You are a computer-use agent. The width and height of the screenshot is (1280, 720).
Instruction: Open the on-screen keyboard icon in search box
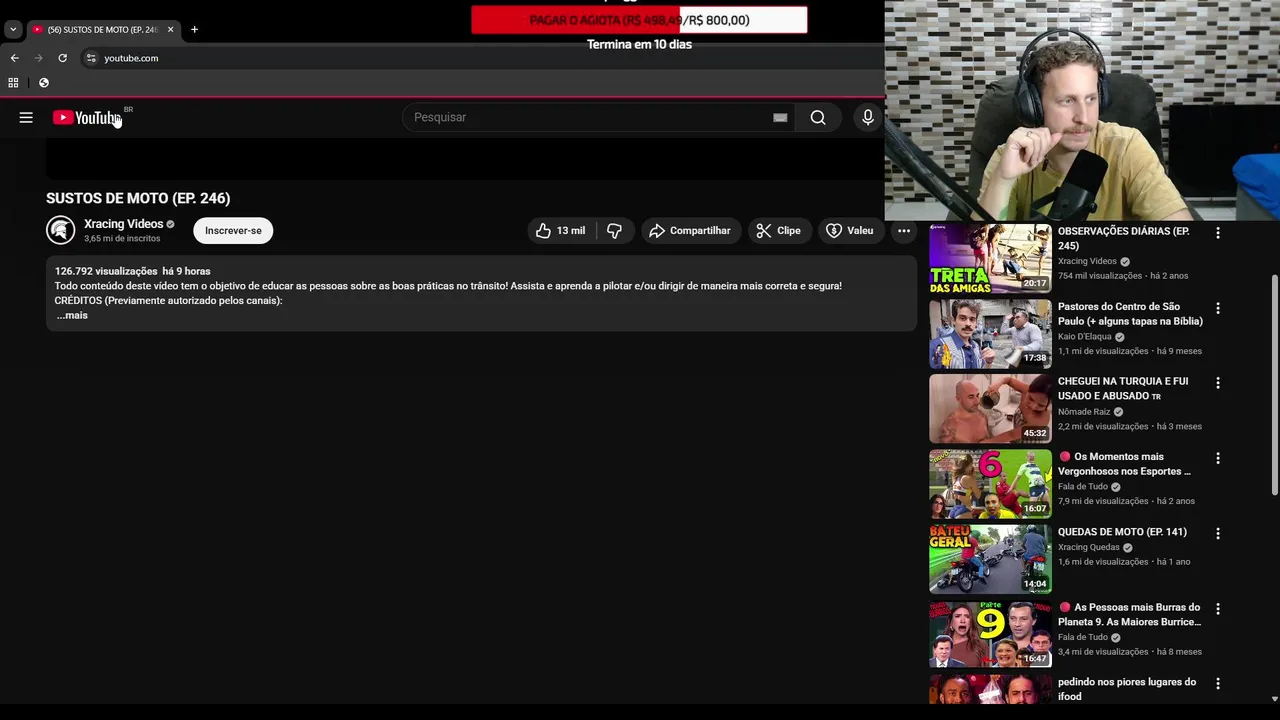tap(780, 118)
